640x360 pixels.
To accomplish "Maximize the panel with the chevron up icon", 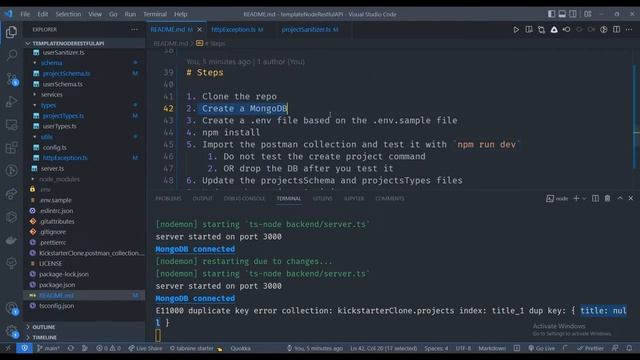I will [620, 198].
